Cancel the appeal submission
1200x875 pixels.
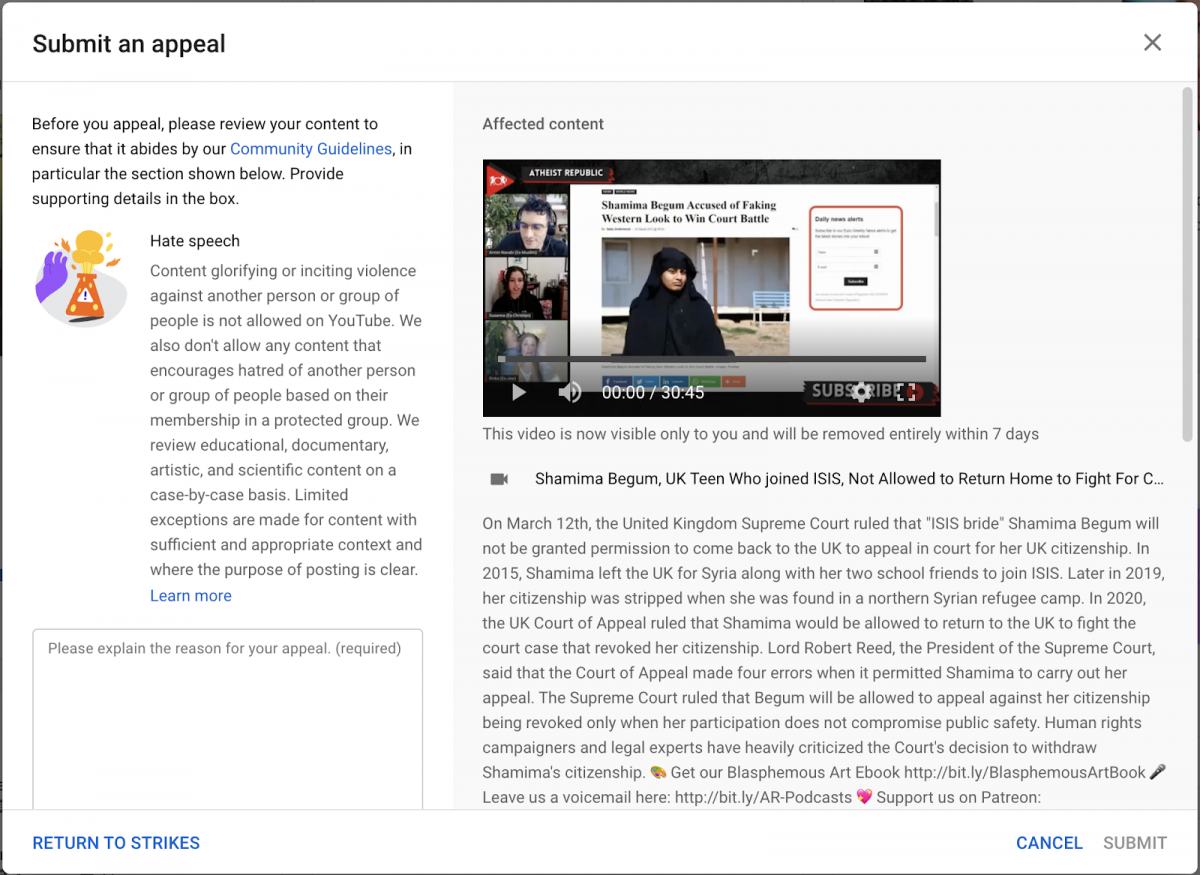[1049, 842]
